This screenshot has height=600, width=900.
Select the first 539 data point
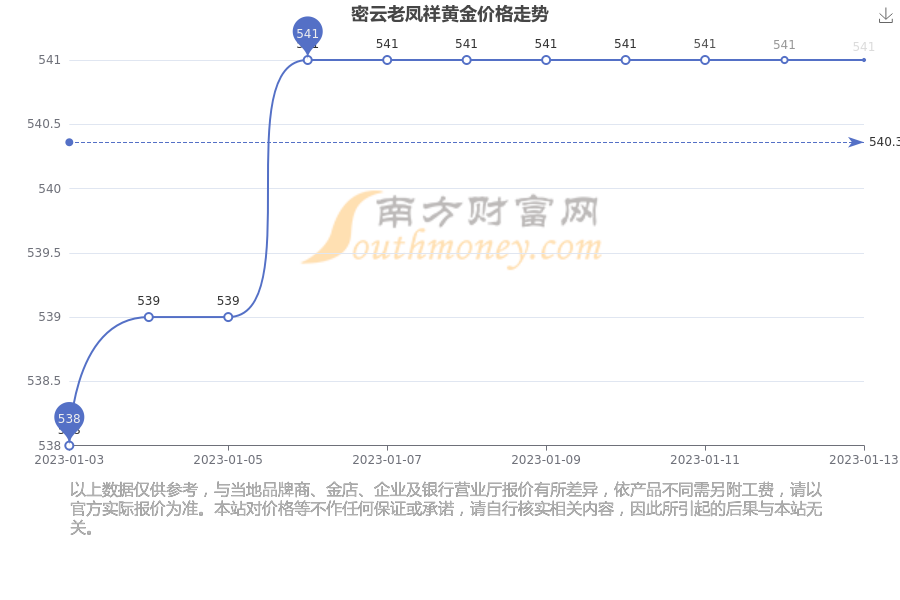[149, 317]
